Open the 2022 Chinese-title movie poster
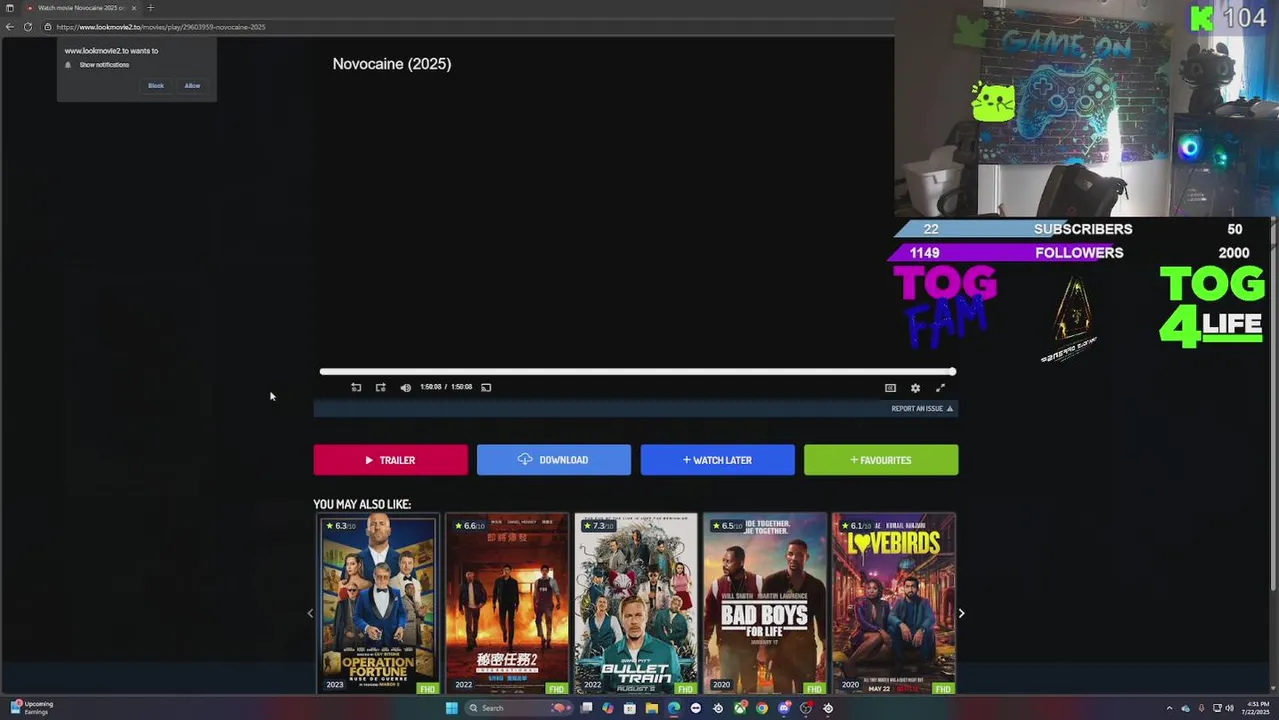This screenshot has height=720, width=1279. (x=507, y=604)
